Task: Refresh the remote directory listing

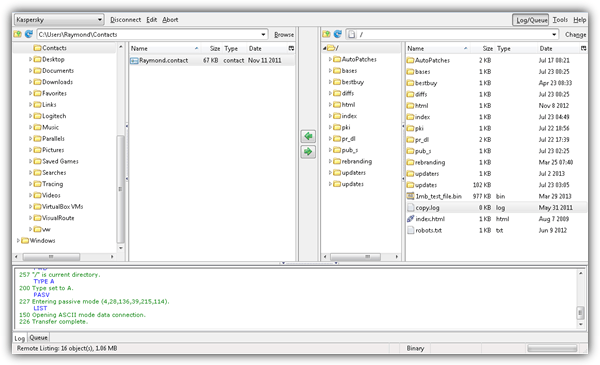Action: coord(338,34)
